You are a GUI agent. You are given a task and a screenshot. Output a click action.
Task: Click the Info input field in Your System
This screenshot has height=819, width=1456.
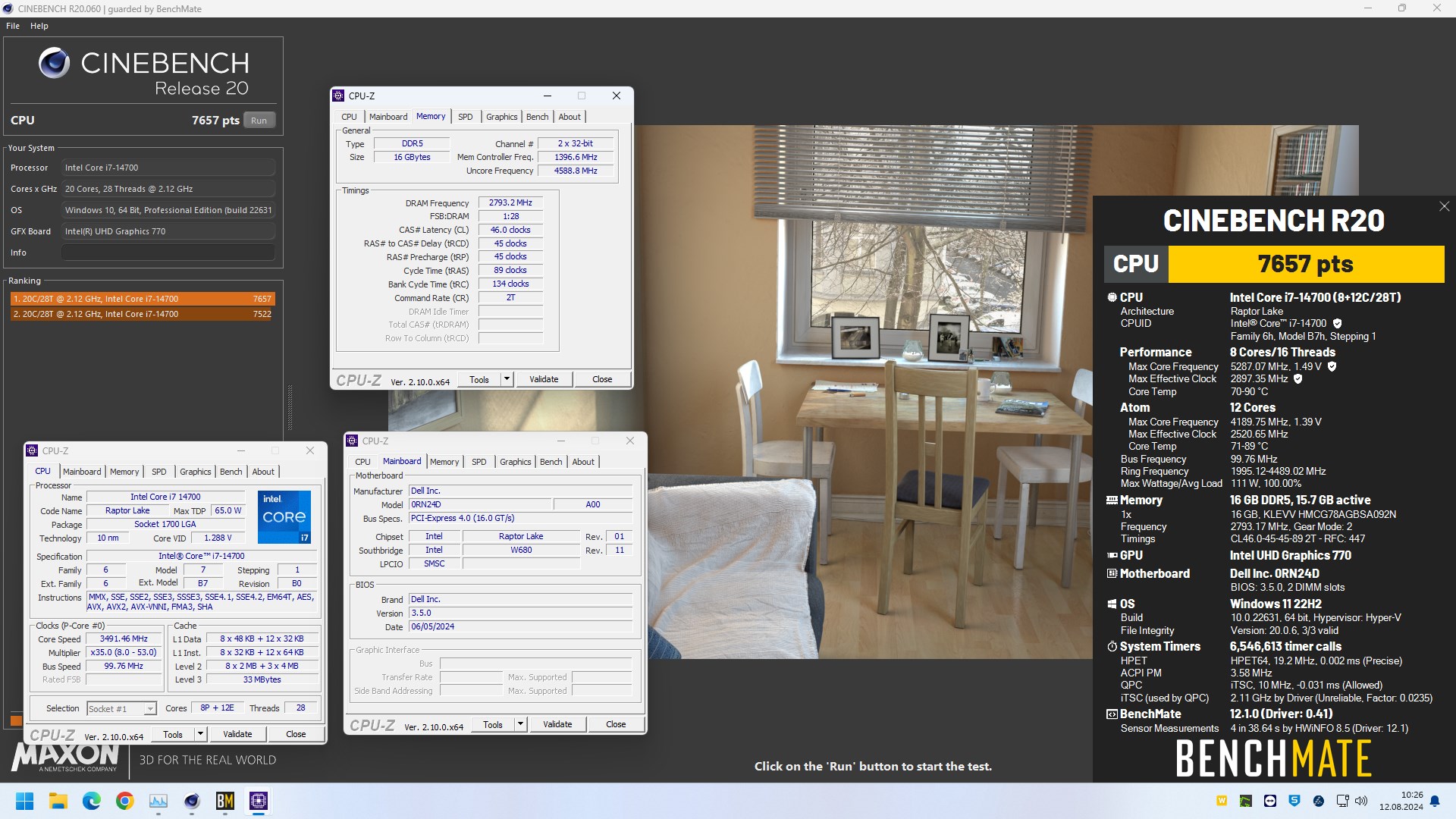tap(168, 253)
